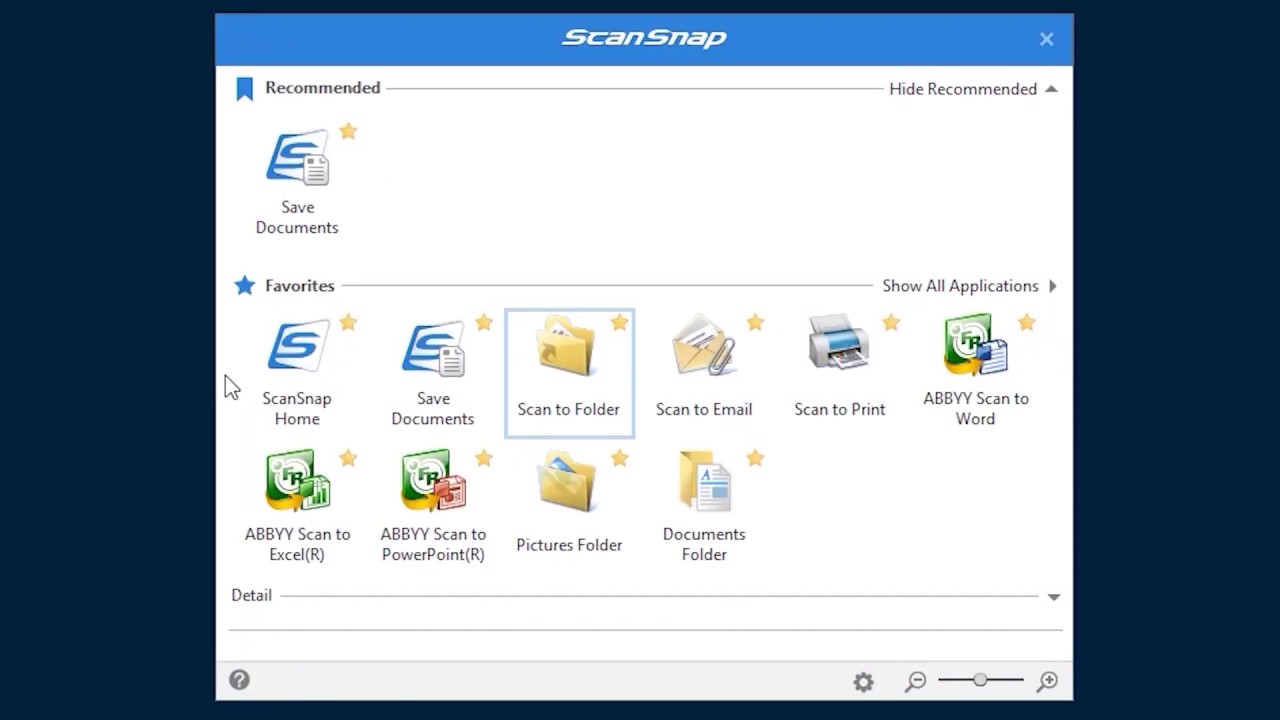Toggle the star on Scan to Email
Screen dimensions: 1280x720
755,322
